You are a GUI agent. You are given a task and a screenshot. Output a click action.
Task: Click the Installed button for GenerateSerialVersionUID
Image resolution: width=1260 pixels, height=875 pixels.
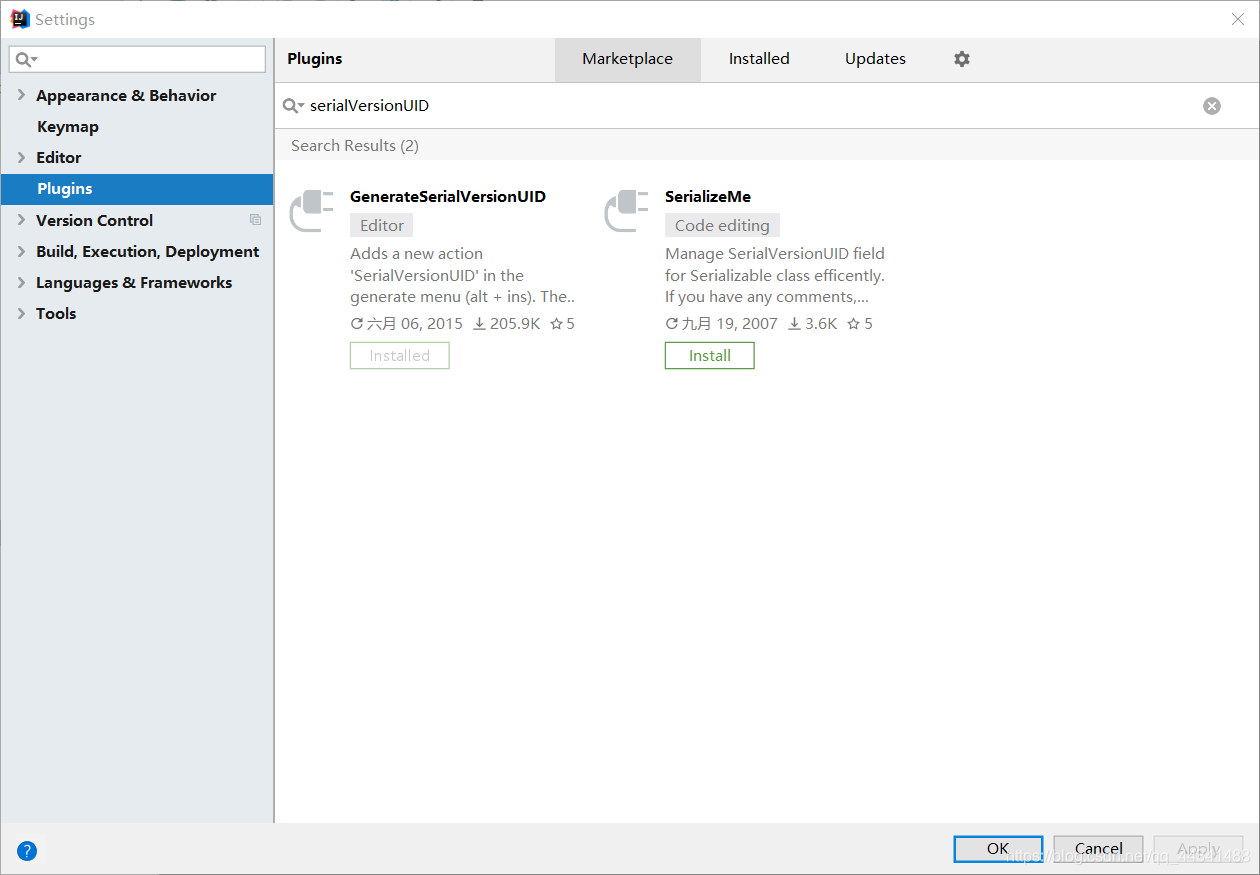400,355
